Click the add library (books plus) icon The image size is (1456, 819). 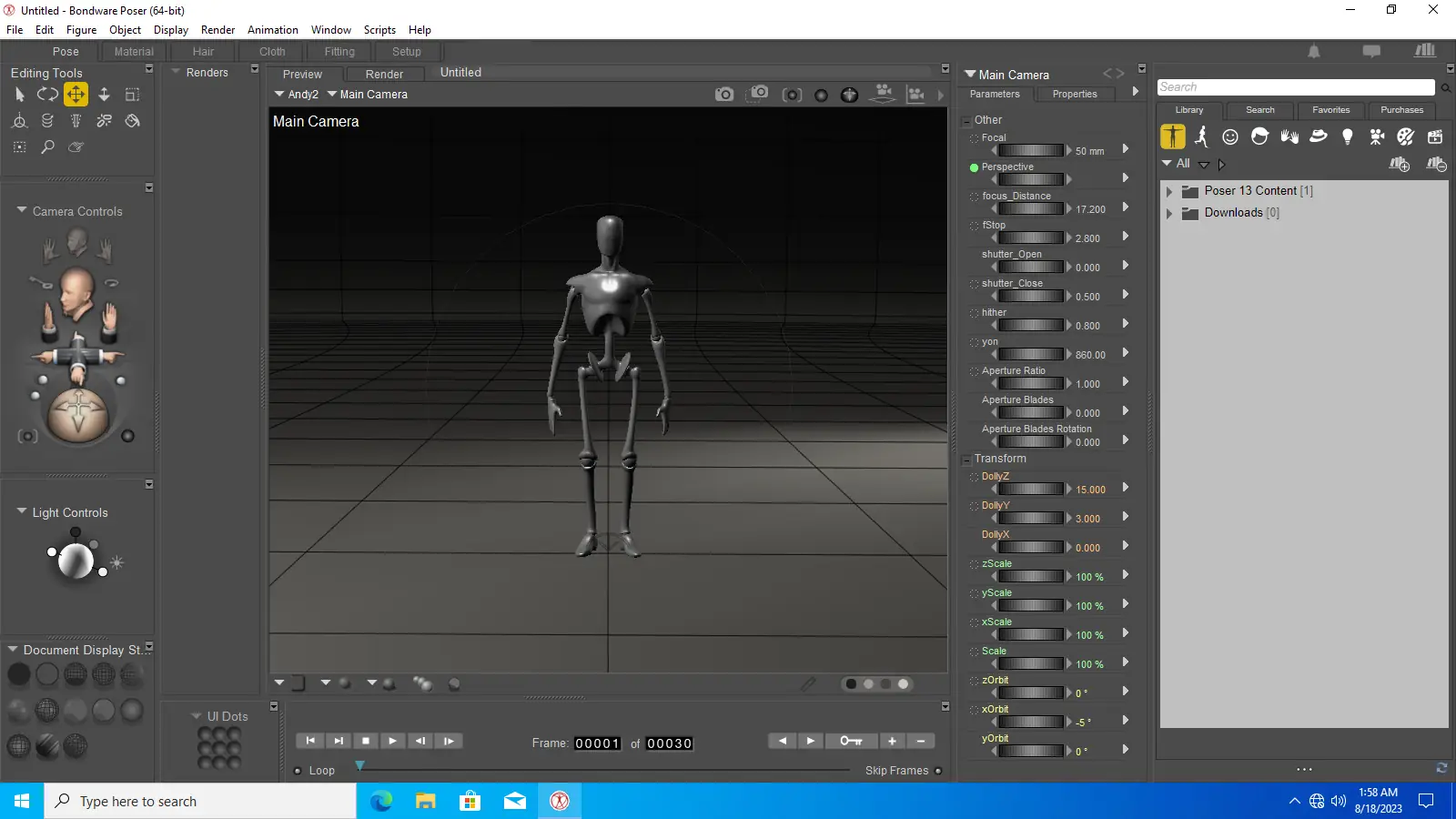(1400, 165)
